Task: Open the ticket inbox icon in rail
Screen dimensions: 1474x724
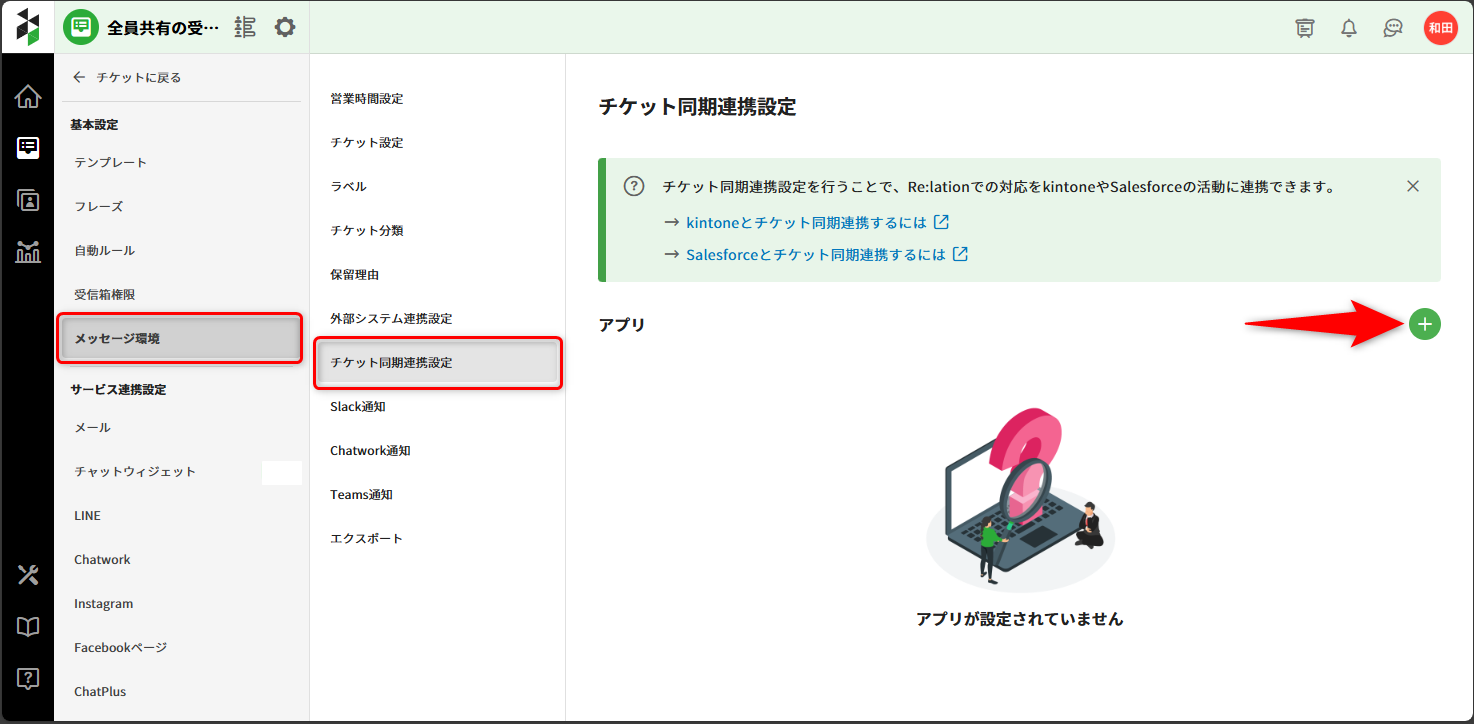Action: click(28, 148)
